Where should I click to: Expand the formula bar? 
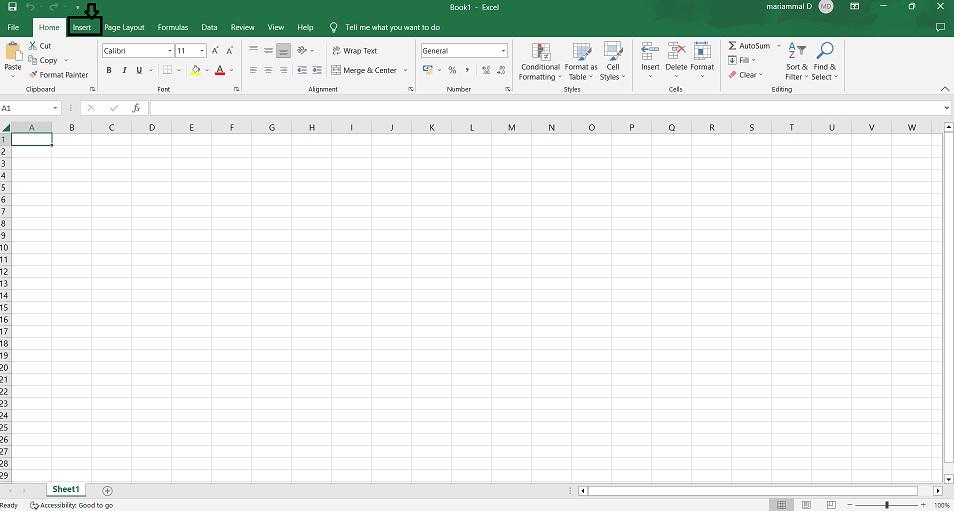[947, 108]
